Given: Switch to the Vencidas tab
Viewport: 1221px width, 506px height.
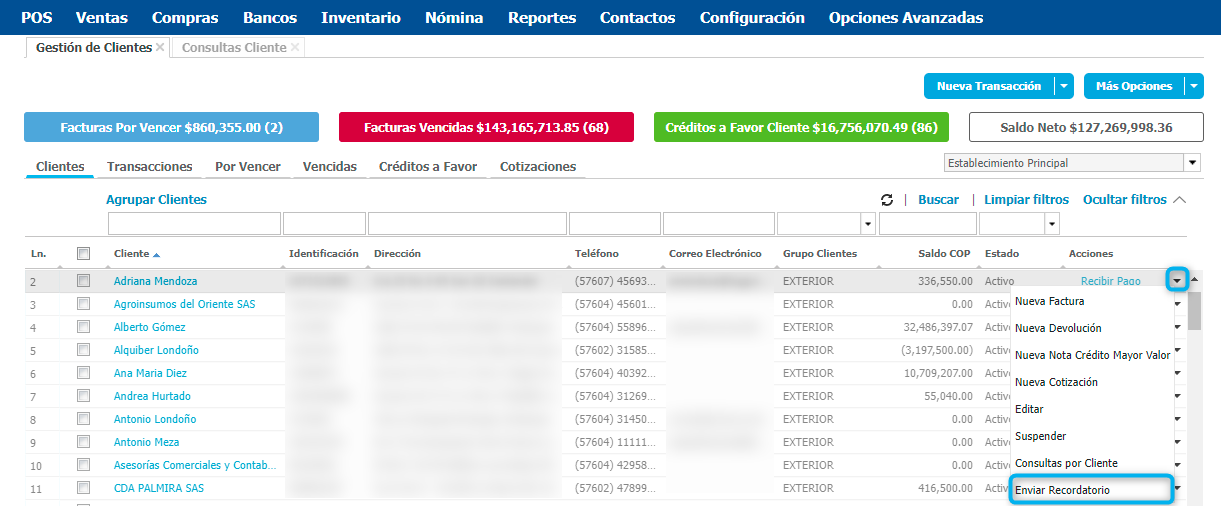Looking at the screenshot, I should click(330, 167).
